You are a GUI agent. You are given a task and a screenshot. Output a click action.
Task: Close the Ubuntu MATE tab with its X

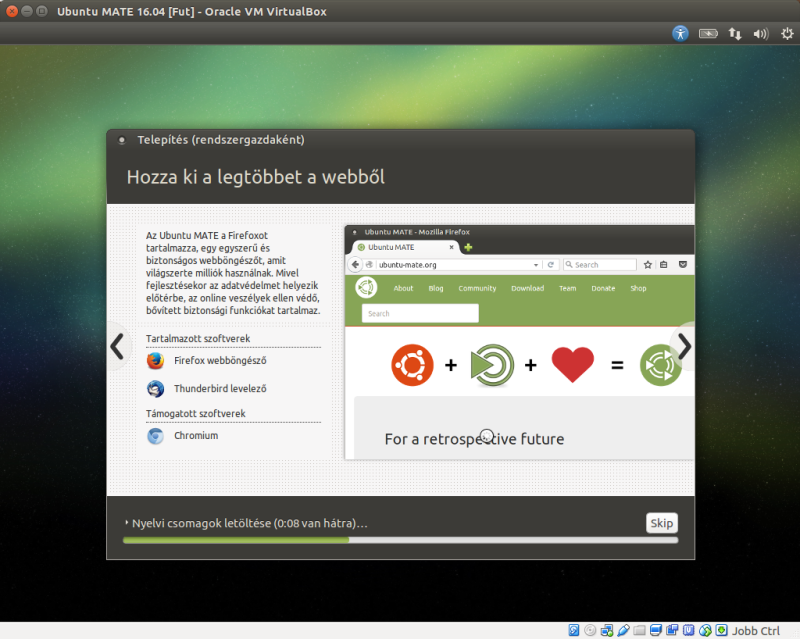[x=451, y=247]
